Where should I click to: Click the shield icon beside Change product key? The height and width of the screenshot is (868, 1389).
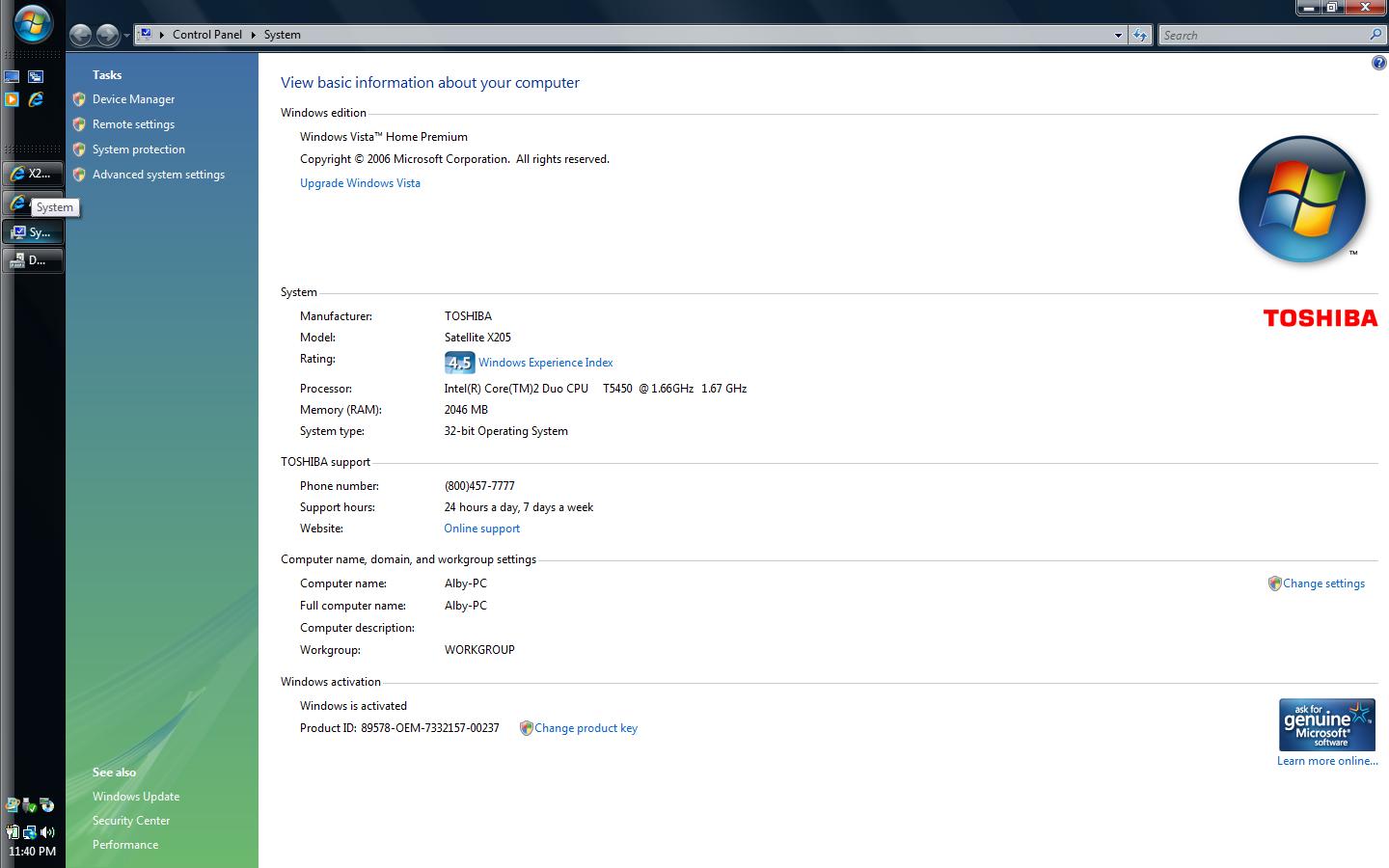point(526,728)
